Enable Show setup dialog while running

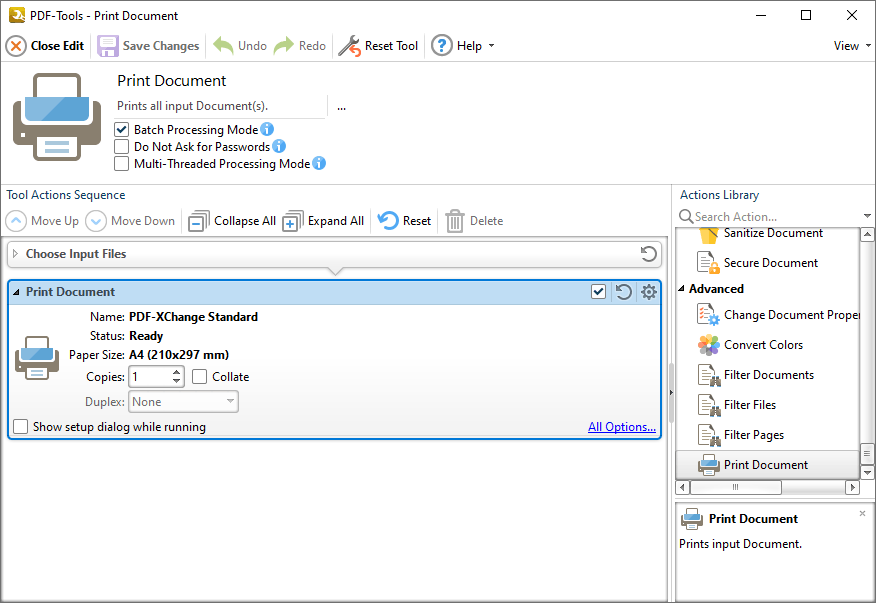pos(21,427)
